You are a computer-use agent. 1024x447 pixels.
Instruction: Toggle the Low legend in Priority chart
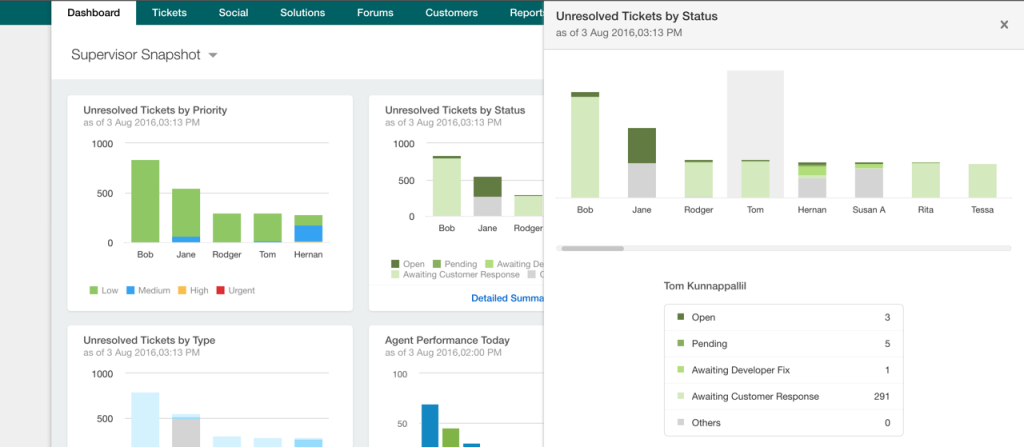coord(103,290)
